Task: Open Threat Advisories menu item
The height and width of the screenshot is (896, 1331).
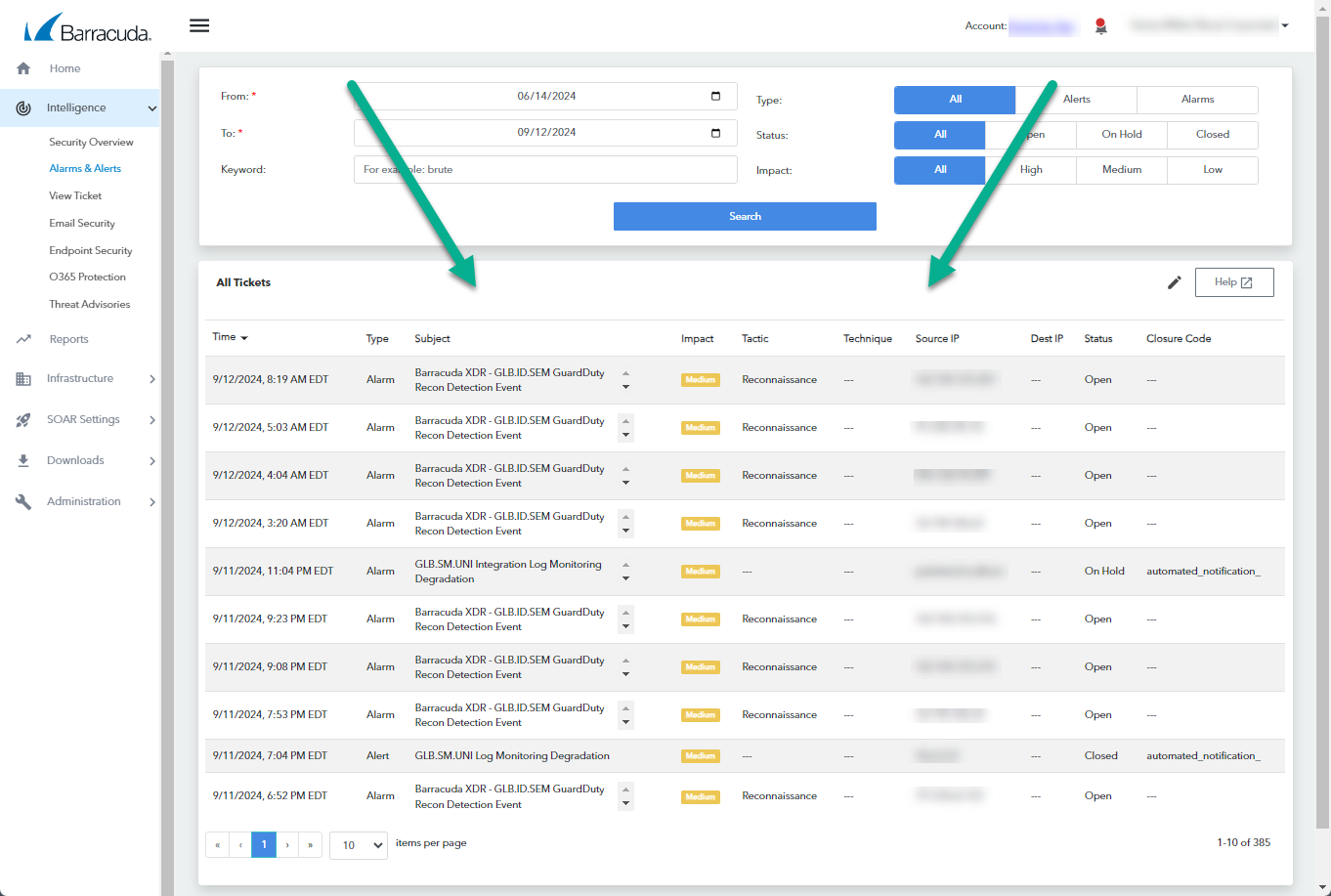Action: [89, 305]
